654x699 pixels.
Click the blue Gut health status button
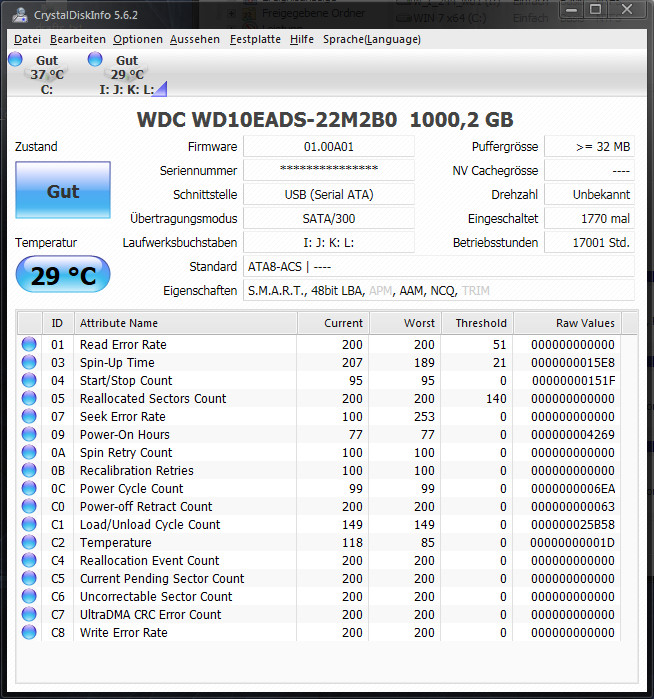pyautogui.click(x=63, y=190)
